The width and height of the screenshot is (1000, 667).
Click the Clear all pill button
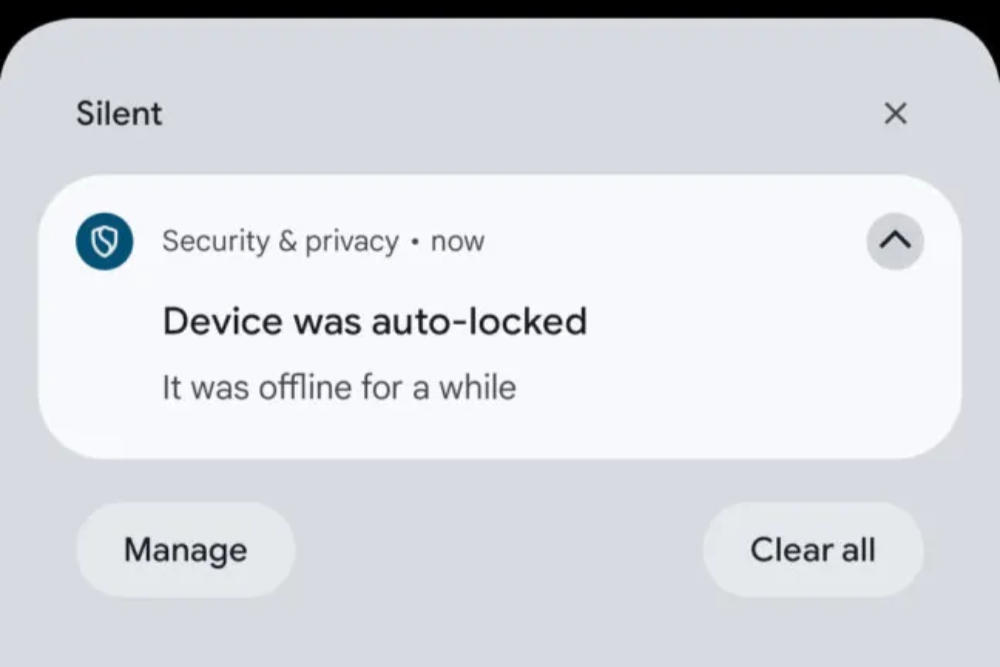[x=813, y=550]
